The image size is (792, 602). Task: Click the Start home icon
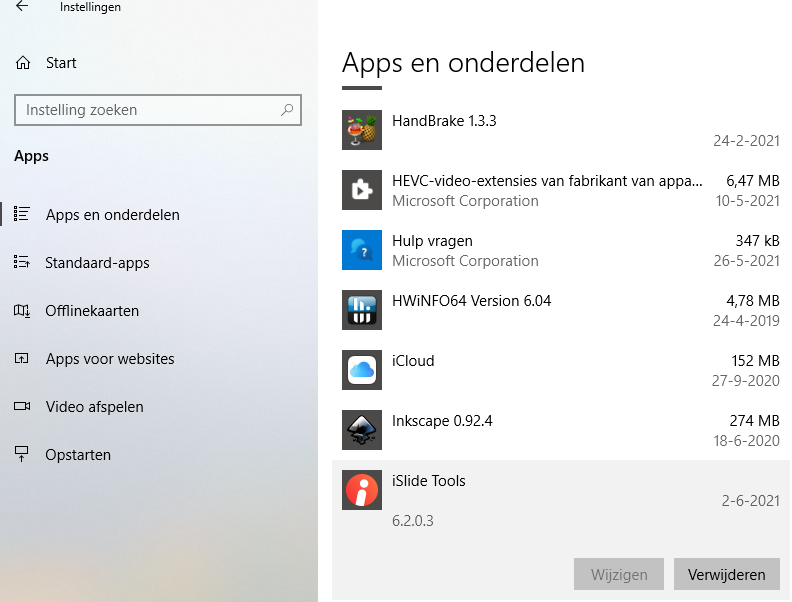(x=23, y=63)
